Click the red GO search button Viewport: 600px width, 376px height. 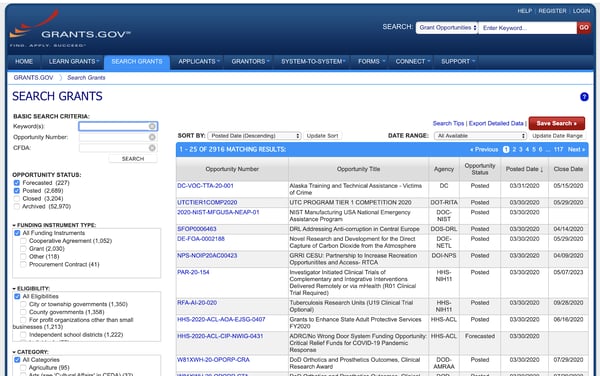coord(584,28)
